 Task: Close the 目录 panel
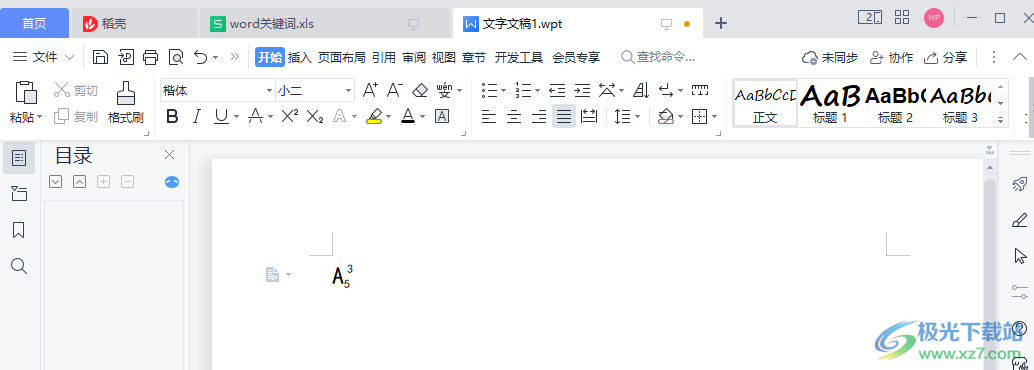point(169,154)
